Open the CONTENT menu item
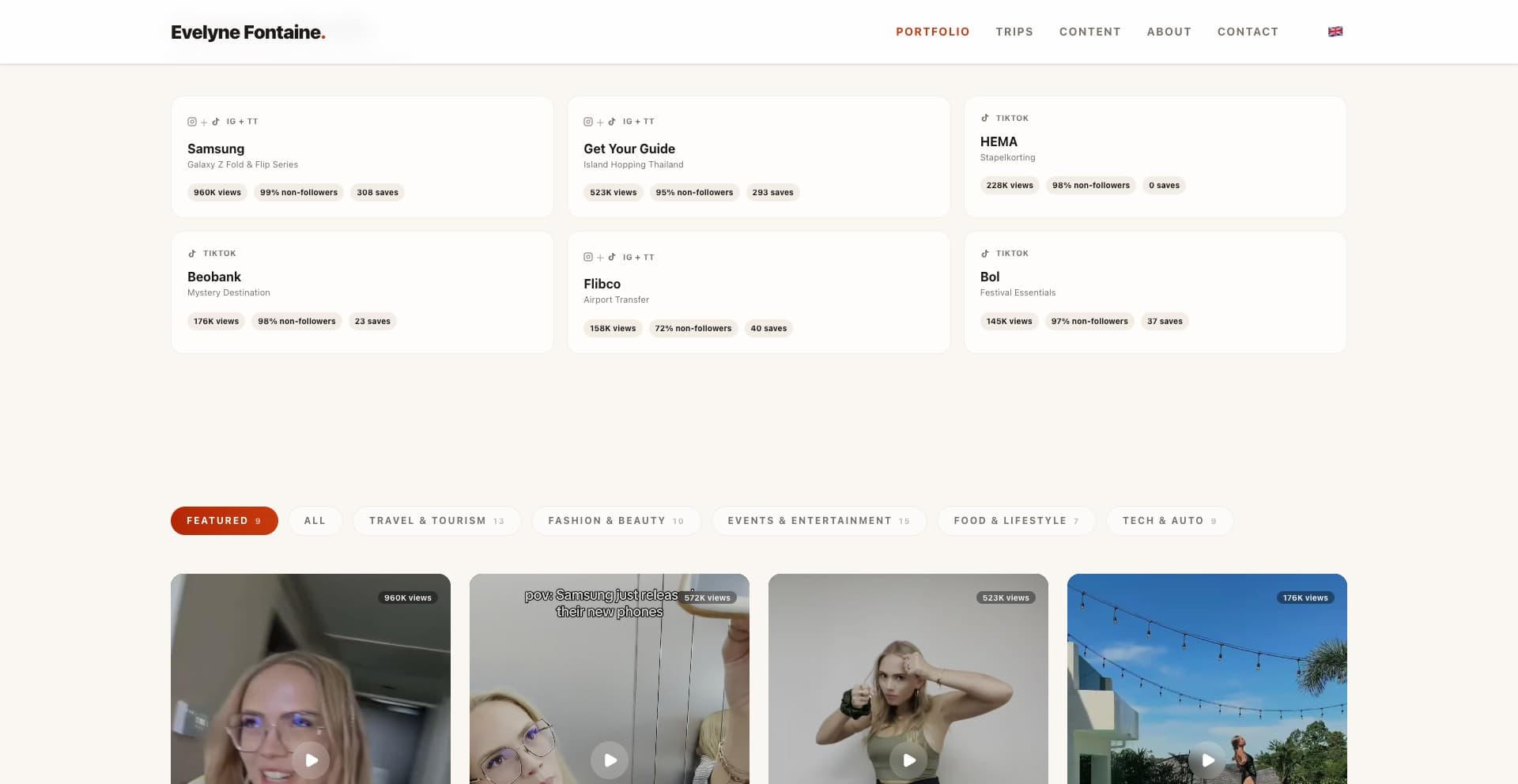 pos(1089,32)
